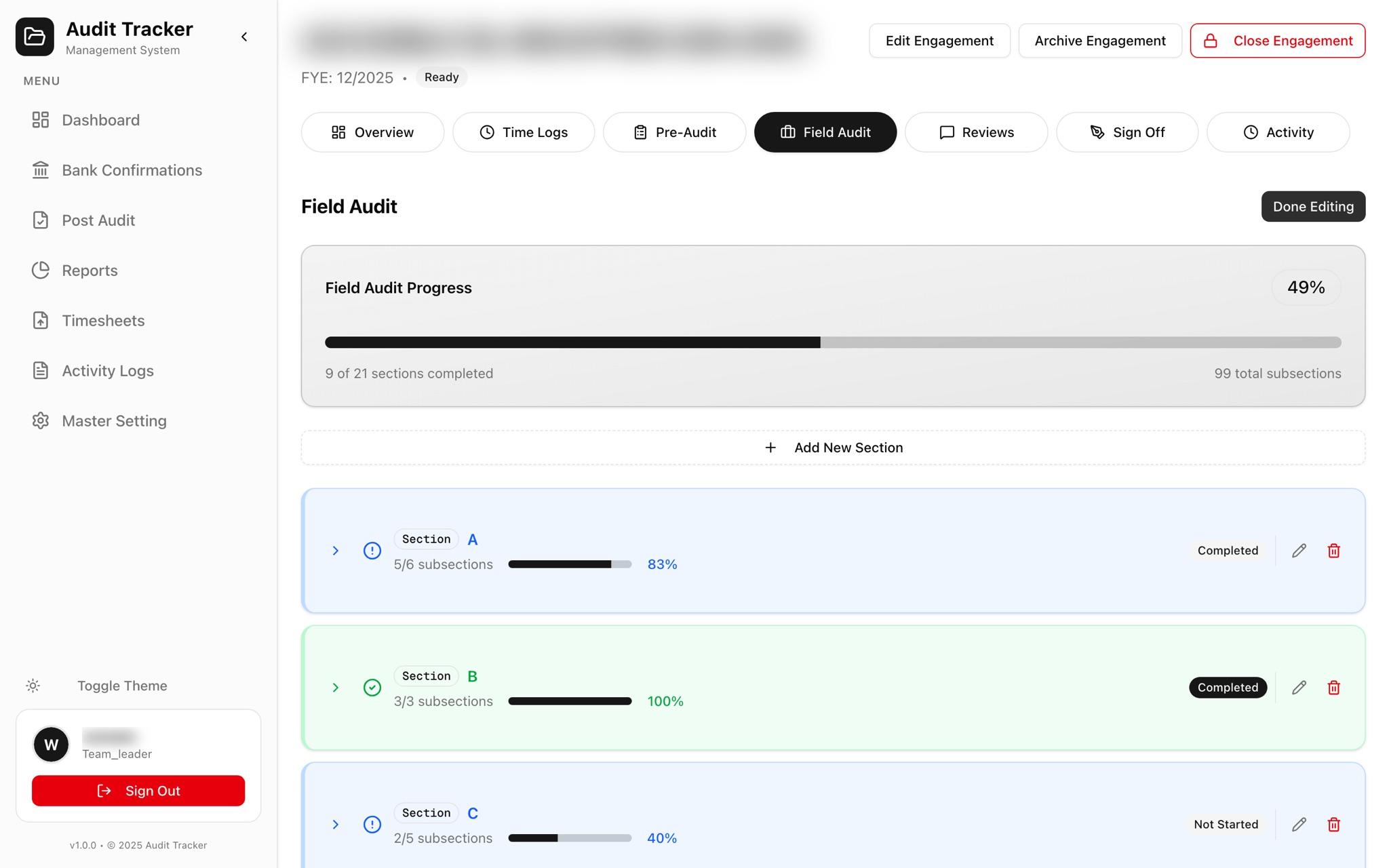The height and width of the screenshot is (868, 1389).
Task: Click the Section C warning status icon
Action: pyautogui.click(x=372, y=825)
